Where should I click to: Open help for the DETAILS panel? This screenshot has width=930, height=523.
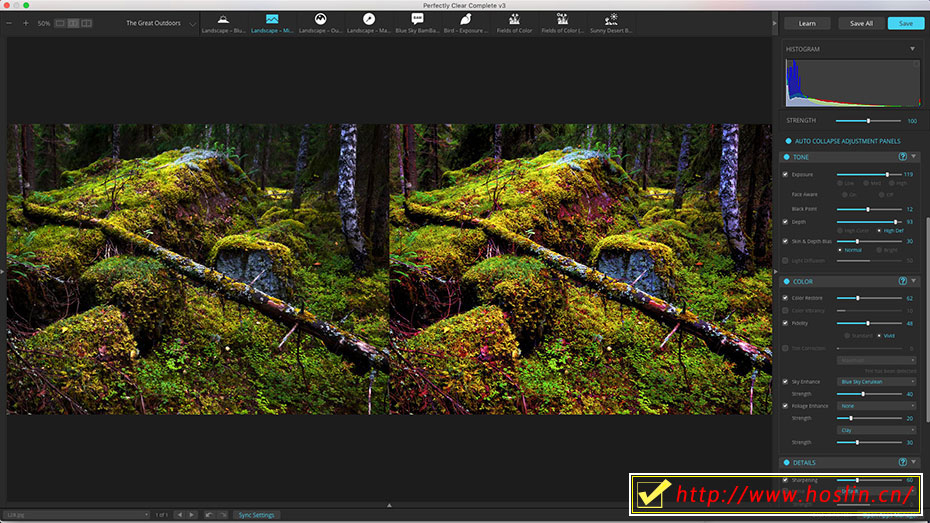(x=902, y=462)
